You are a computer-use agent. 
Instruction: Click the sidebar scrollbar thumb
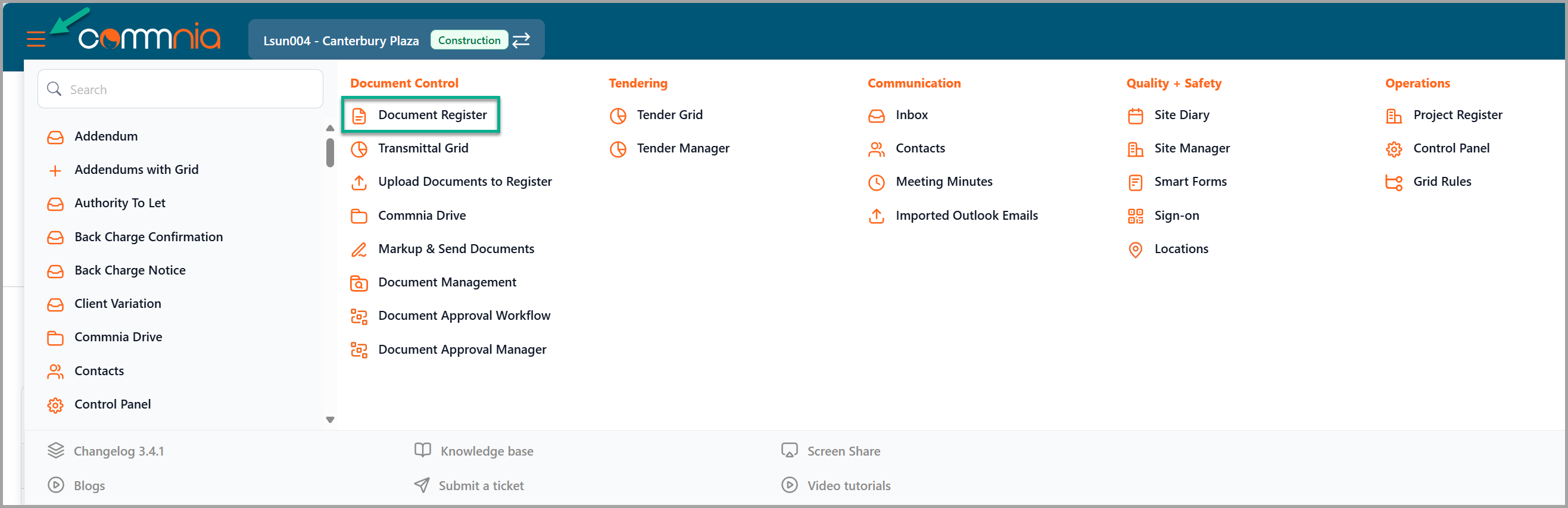pyautogui.click(x=330, y=152)
